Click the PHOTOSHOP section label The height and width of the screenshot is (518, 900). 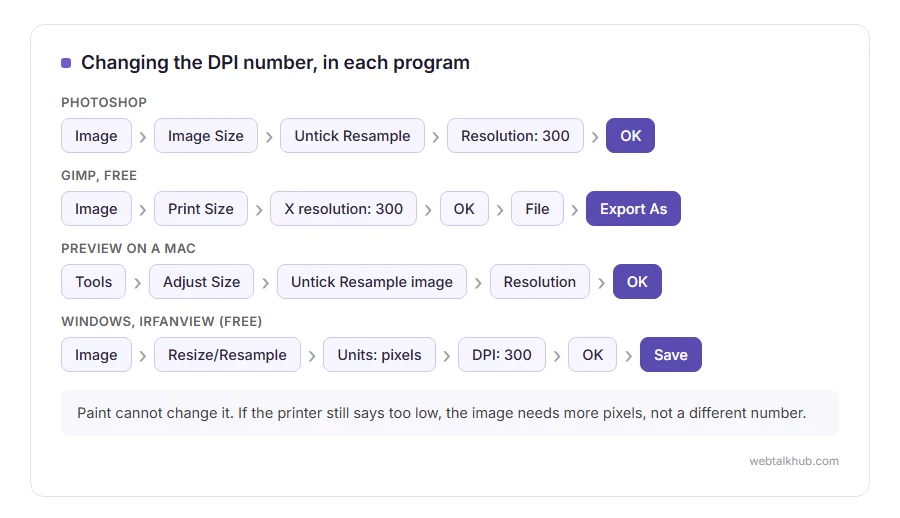coord(104,102)
